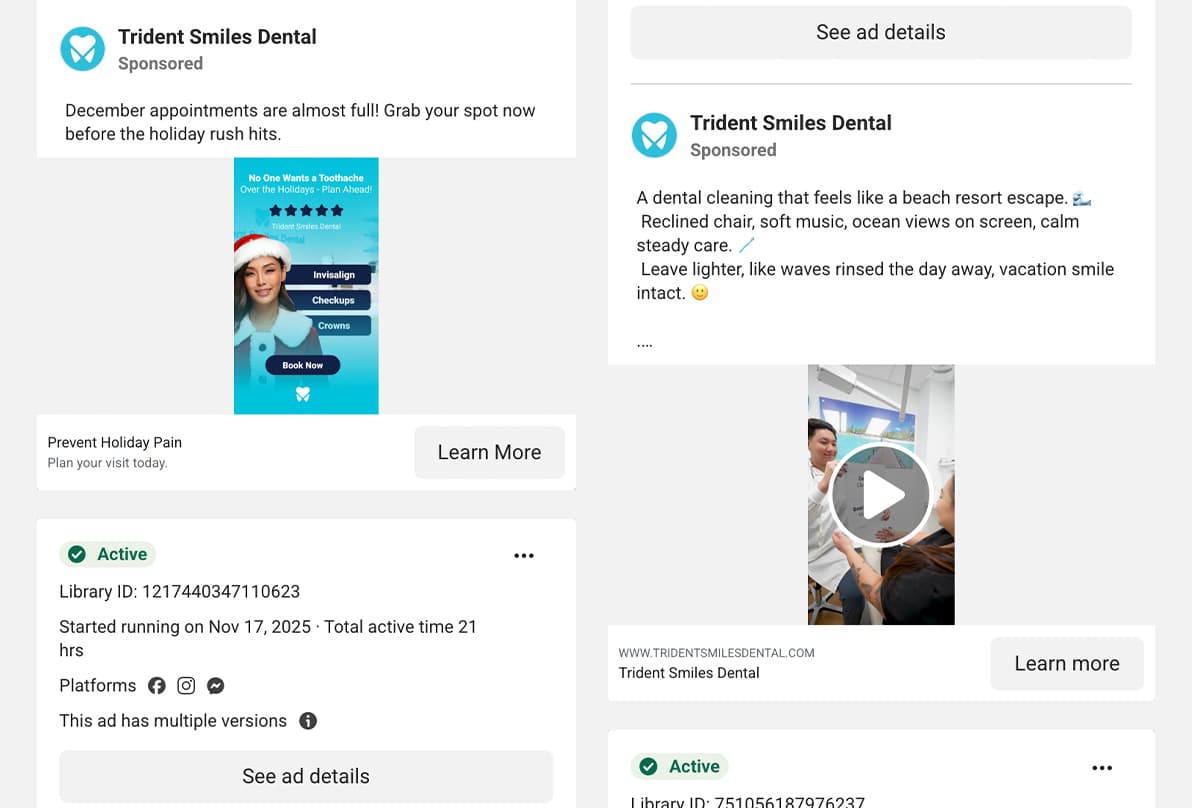1192x808 pixels.
Task: Click WWW.TRIDENTSMILESDENTAL.COM link text
Action: 716,653
